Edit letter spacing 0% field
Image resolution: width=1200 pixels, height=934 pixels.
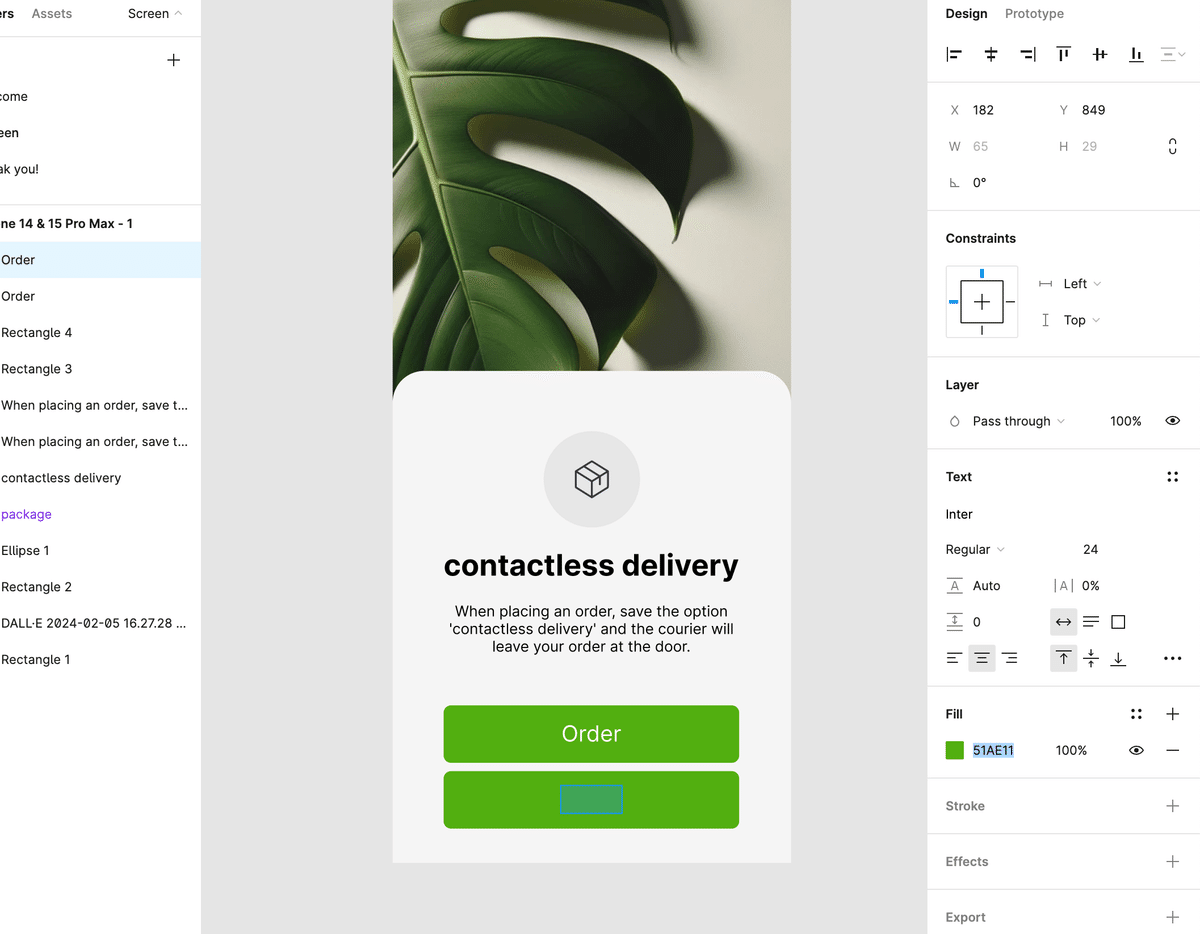(x=1091, y=586)
